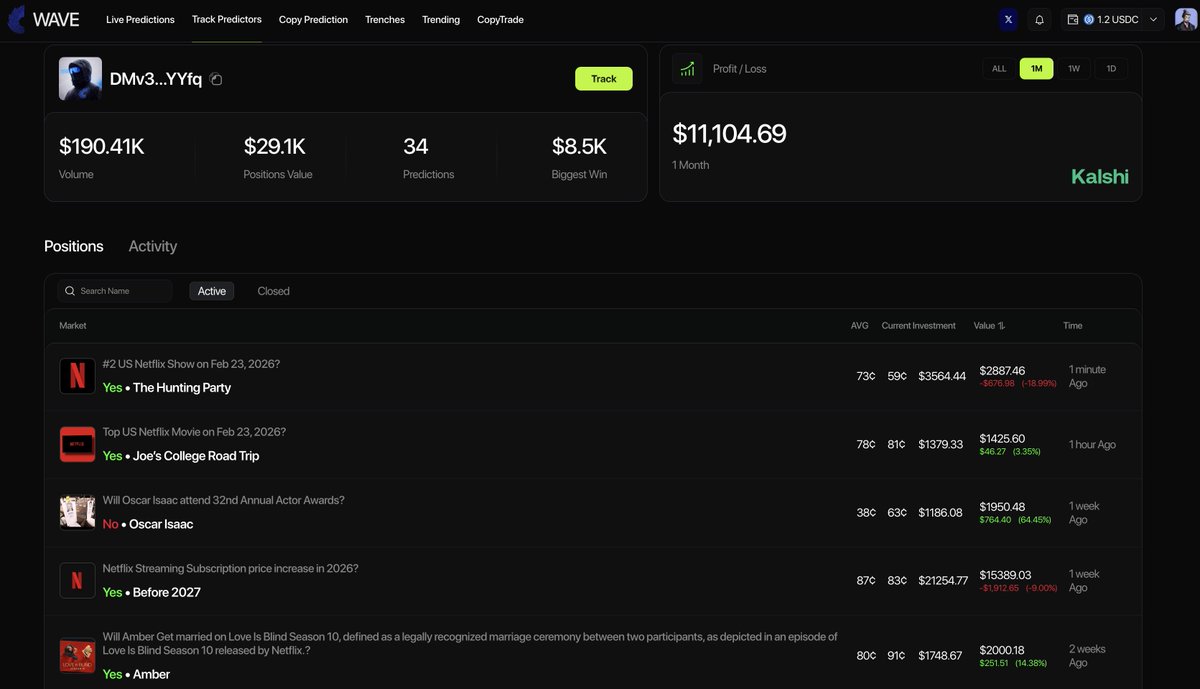Open the CopyTrade page
Image resolution: width=1200 pixels, height=689 pixels.
[x=500, y=19]
